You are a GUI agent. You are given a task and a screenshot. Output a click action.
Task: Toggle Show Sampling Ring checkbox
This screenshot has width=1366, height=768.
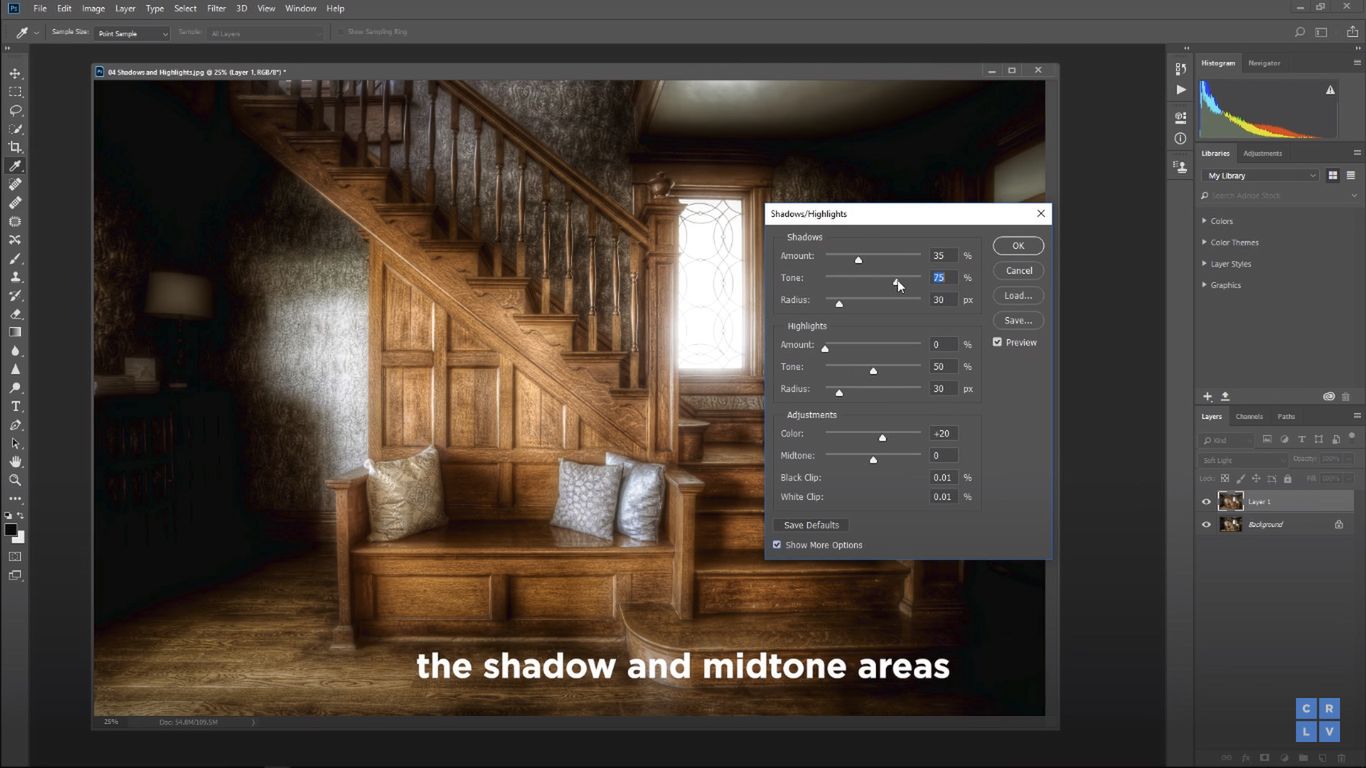tap(340, 32)
